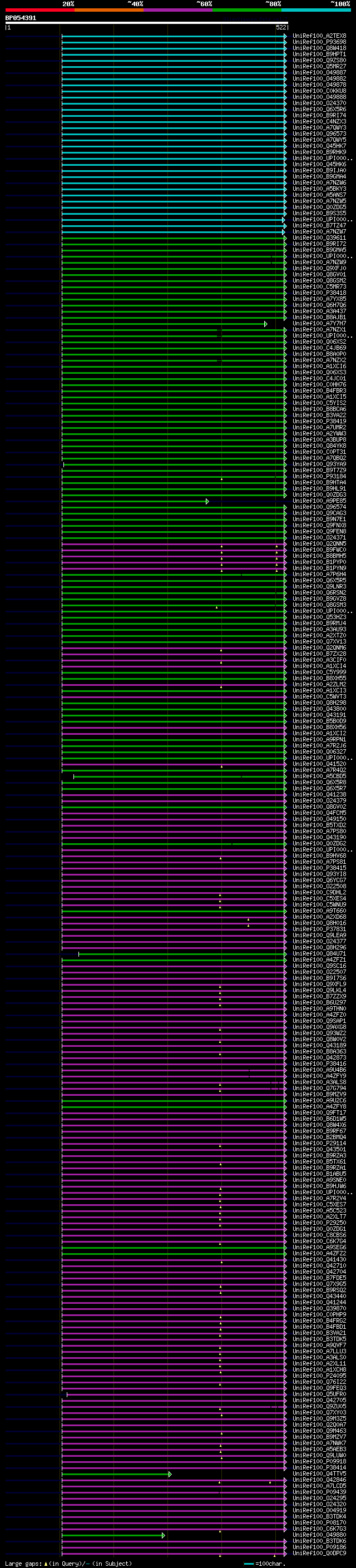The width and height of the screenshot is (356, 1568).
Task: Select the UniRef100_Q4TTV5 label
Action: point(319,1473)
